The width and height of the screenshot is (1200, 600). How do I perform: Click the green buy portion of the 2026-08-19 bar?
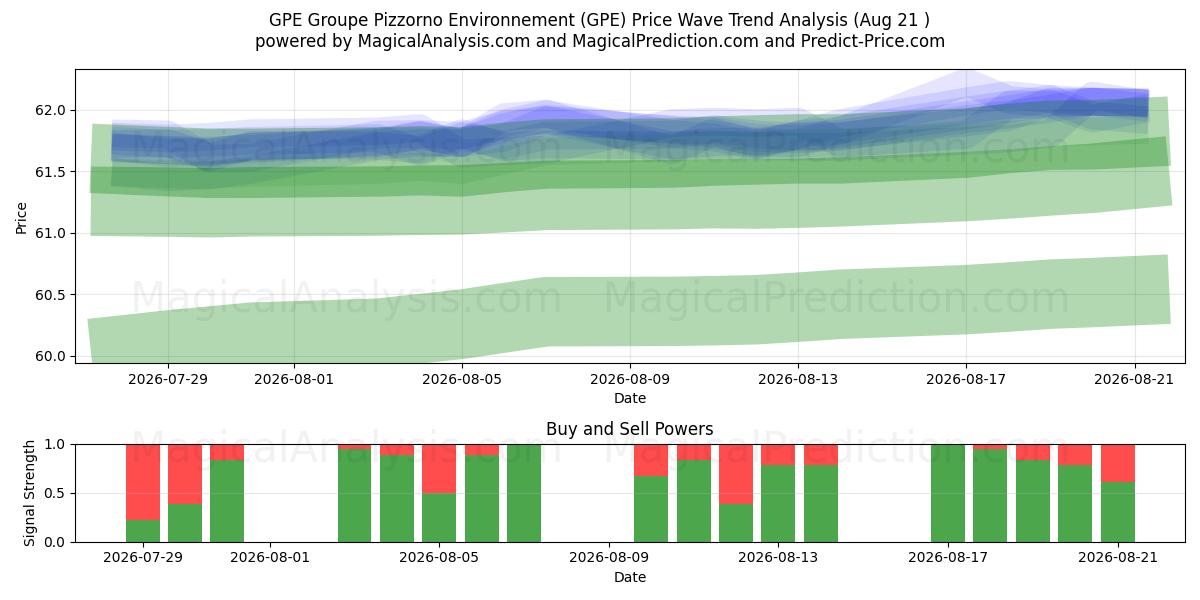coord(1033,501)
